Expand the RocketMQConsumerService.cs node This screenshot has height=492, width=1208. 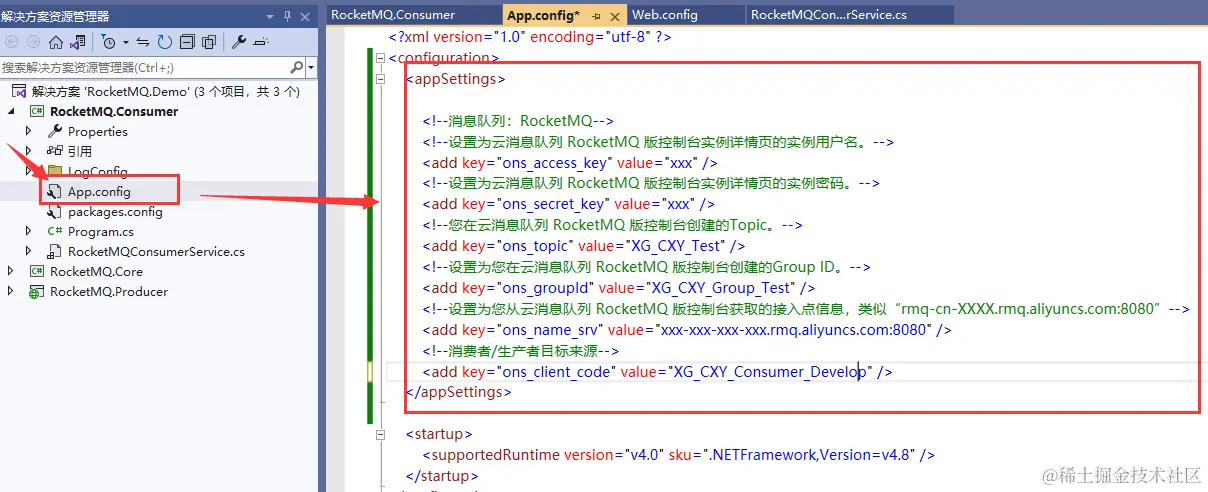(29, 251)
